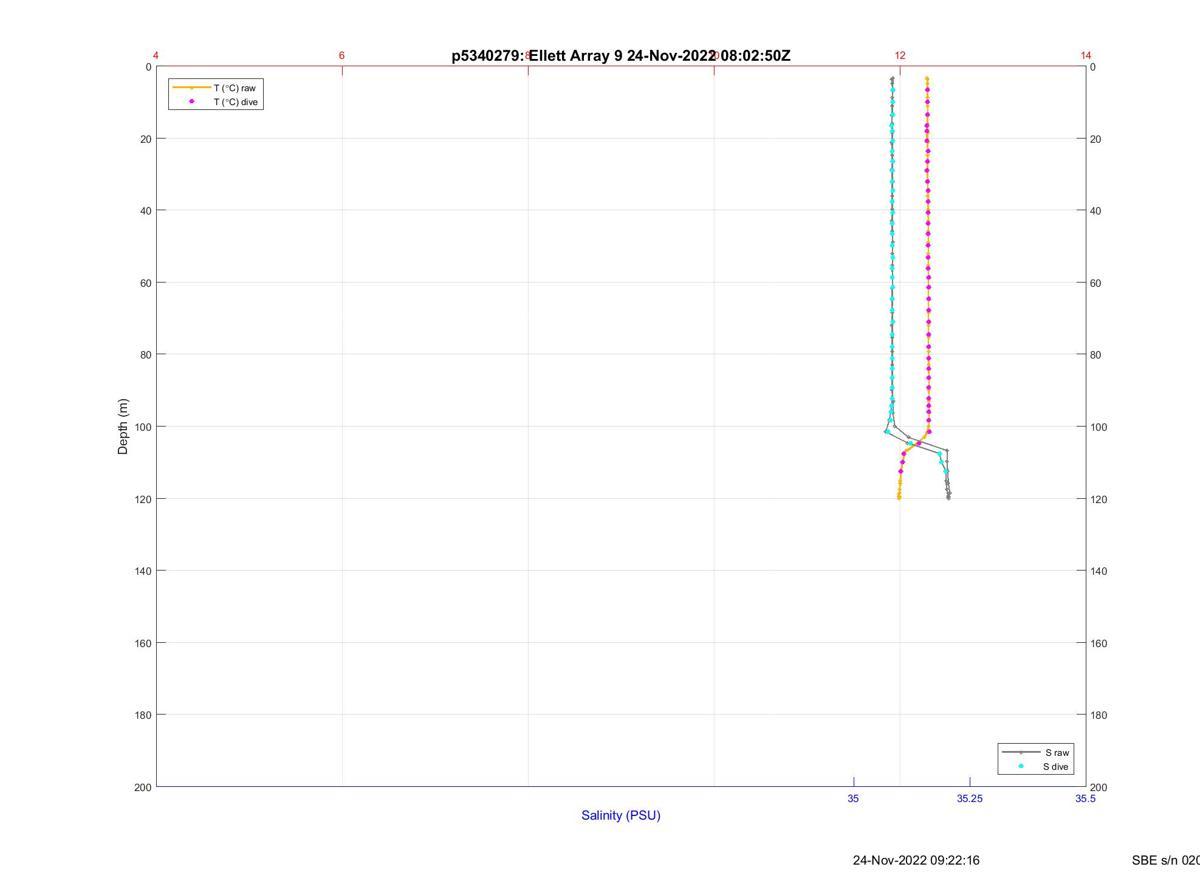
Task: Click the orange line sample beside 'T (°C) raw'
Action: click(191, 88)
